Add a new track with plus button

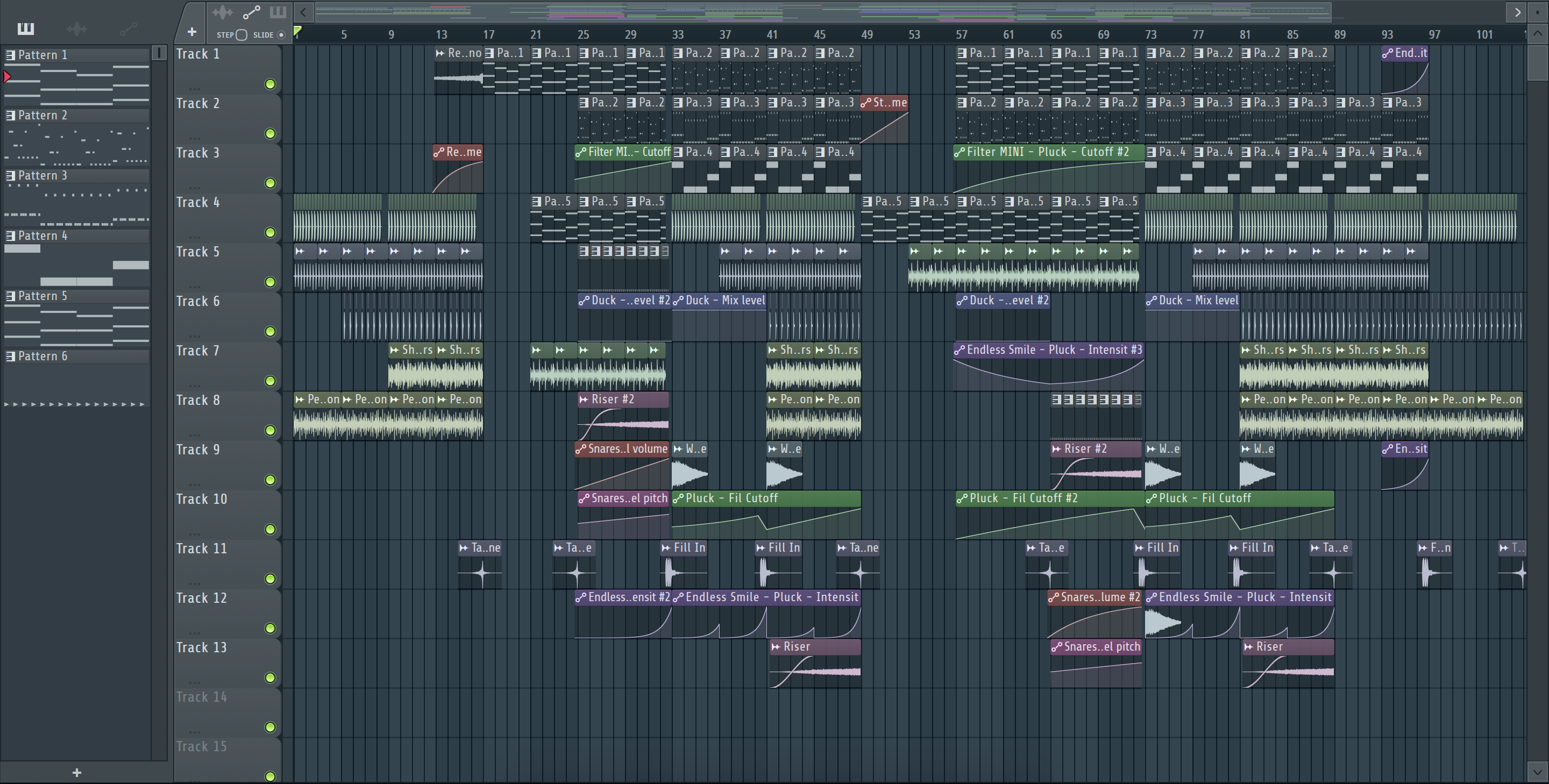(192, 32)
